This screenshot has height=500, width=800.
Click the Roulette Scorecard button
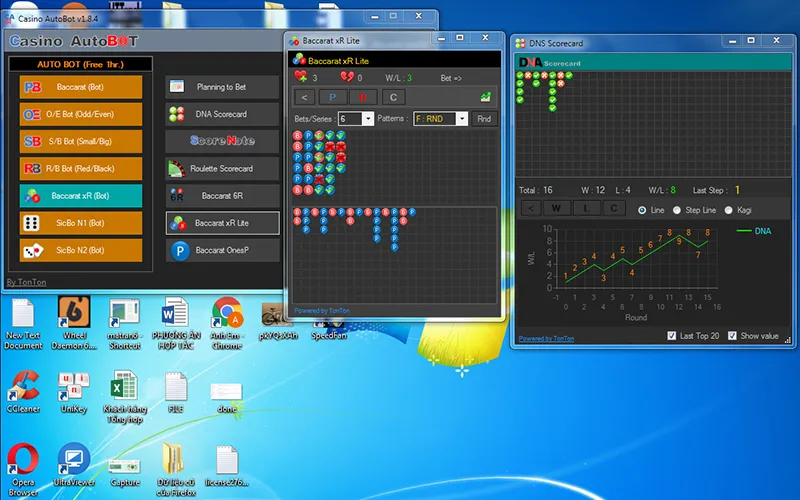pyautogui.click(x=222, y=168)
